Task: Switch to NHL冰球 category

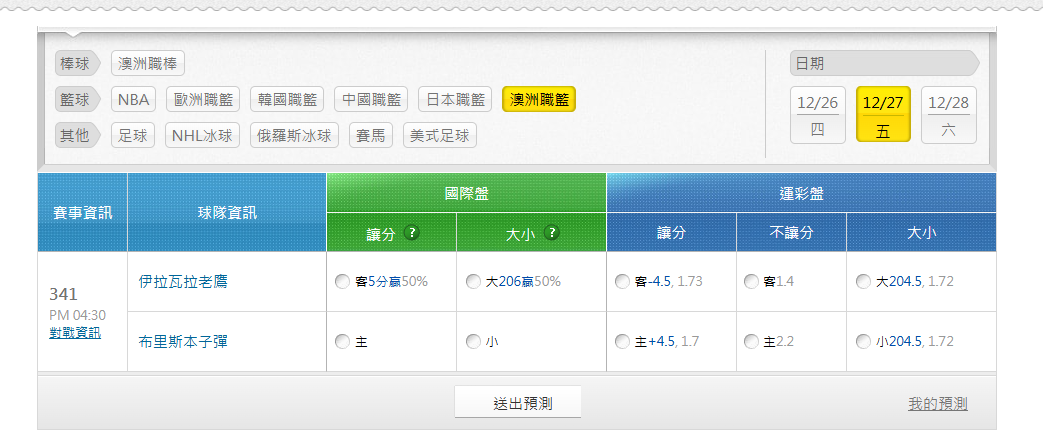Action: [x=203, y=136]
